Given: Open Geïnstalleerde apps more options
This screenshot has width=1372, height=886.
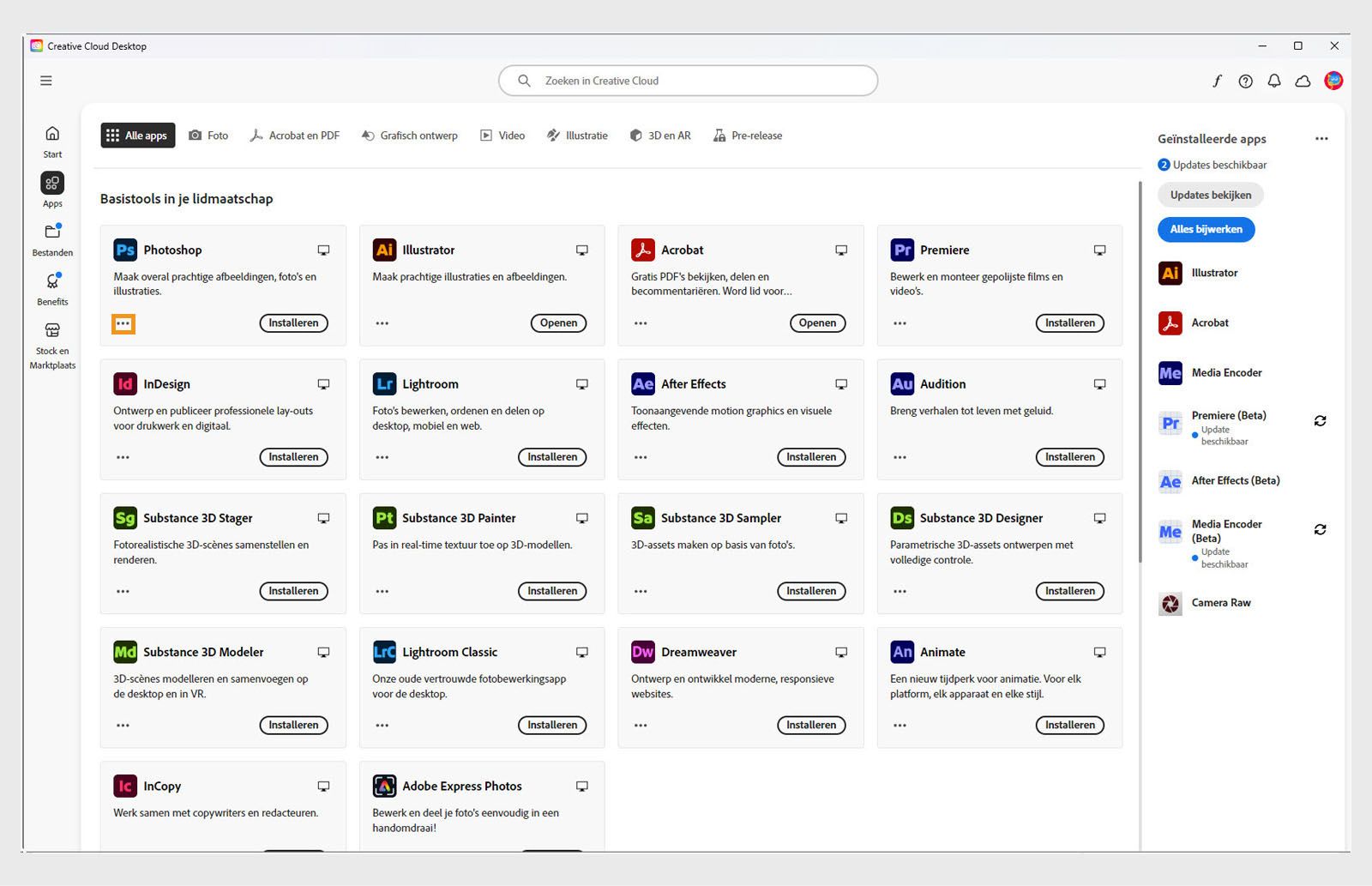Looking at the screenshot, I should point(1321,139).
